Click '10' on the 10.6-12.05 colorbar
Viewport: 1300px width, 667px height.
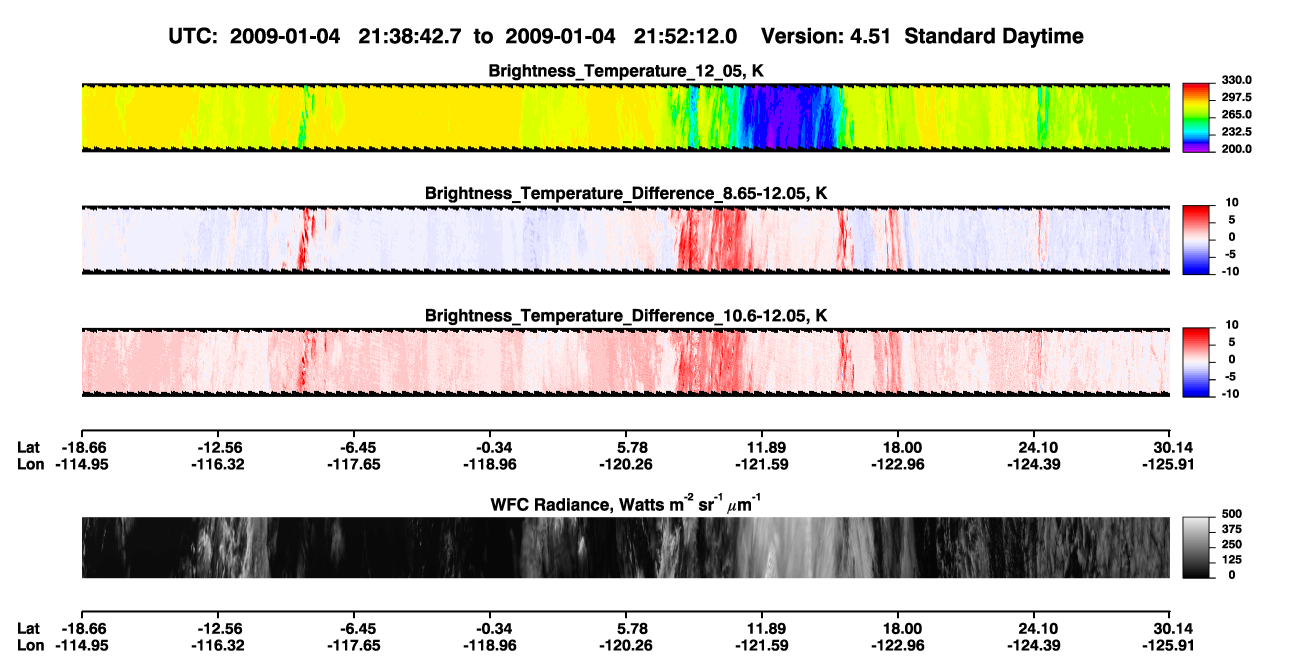pos(1232,325)
